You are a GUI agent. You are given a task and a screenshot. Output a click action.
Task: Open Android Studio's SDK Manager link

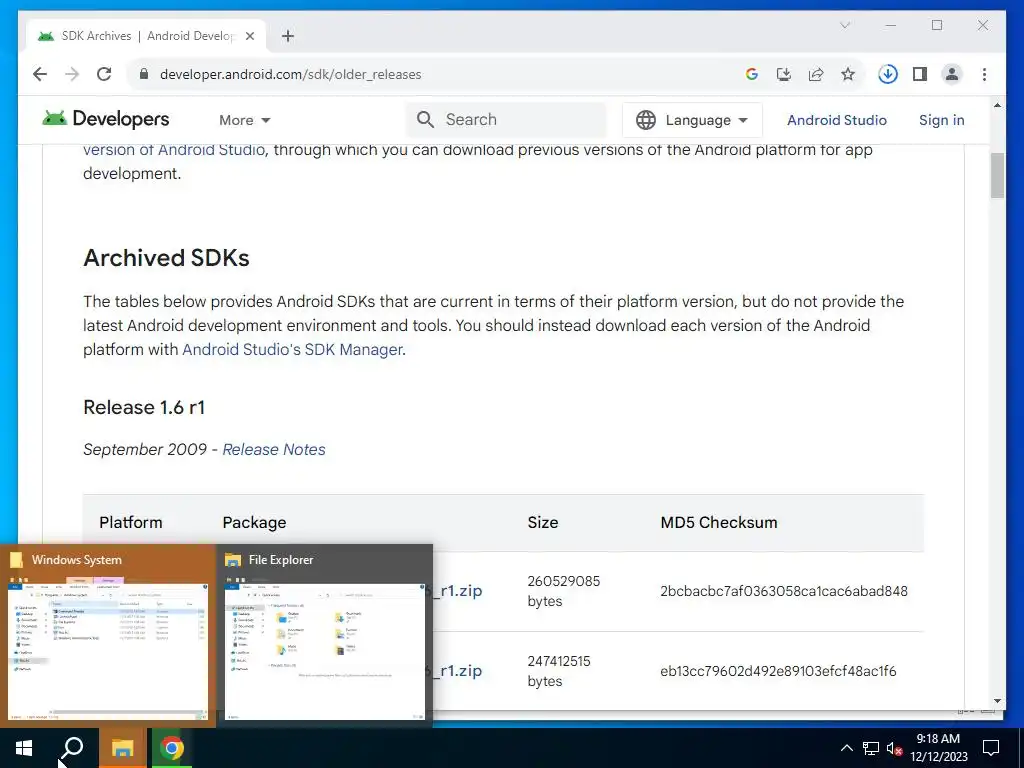[292, 349]
